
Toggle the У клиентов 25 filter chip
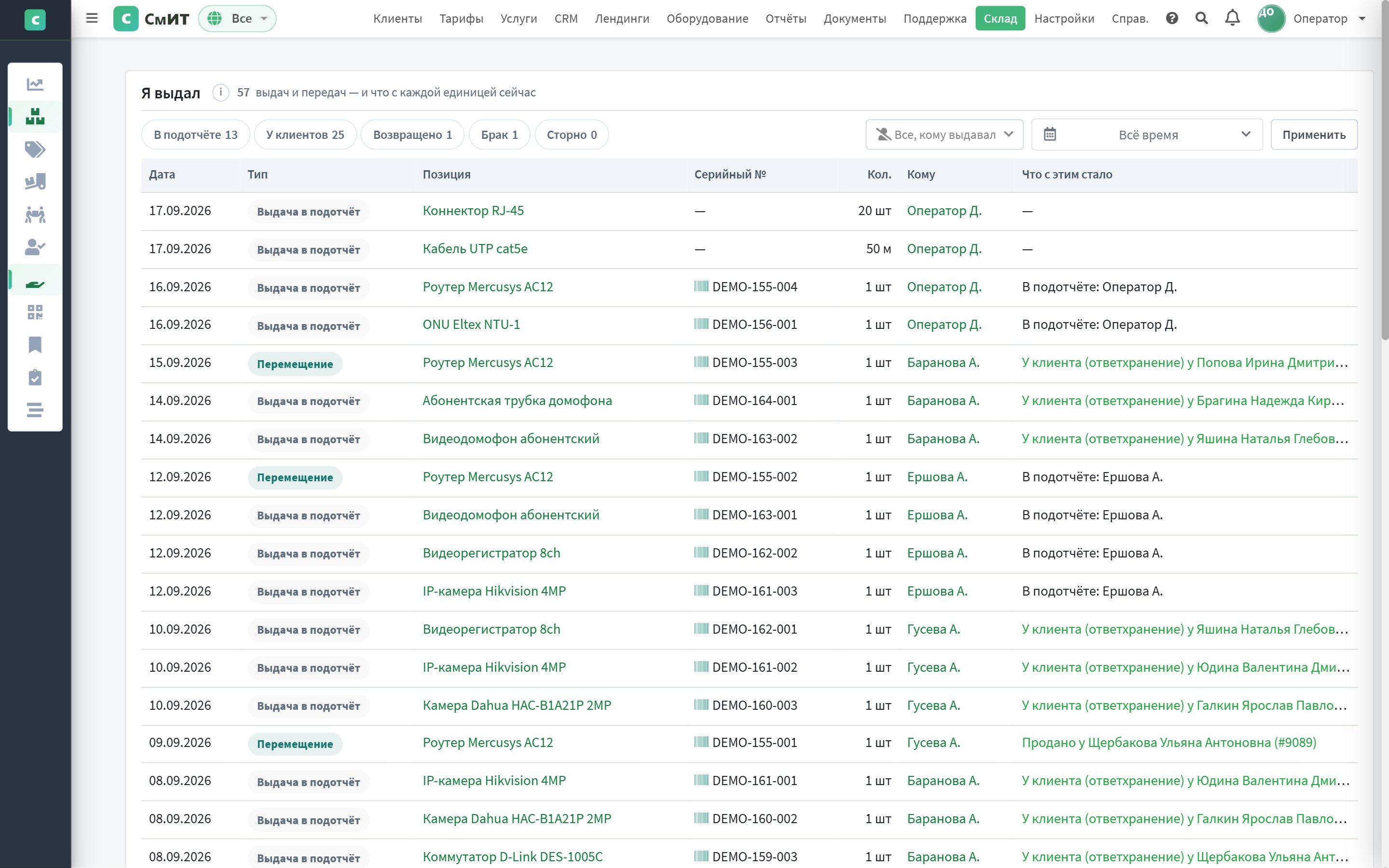click(x=305, y=135)
